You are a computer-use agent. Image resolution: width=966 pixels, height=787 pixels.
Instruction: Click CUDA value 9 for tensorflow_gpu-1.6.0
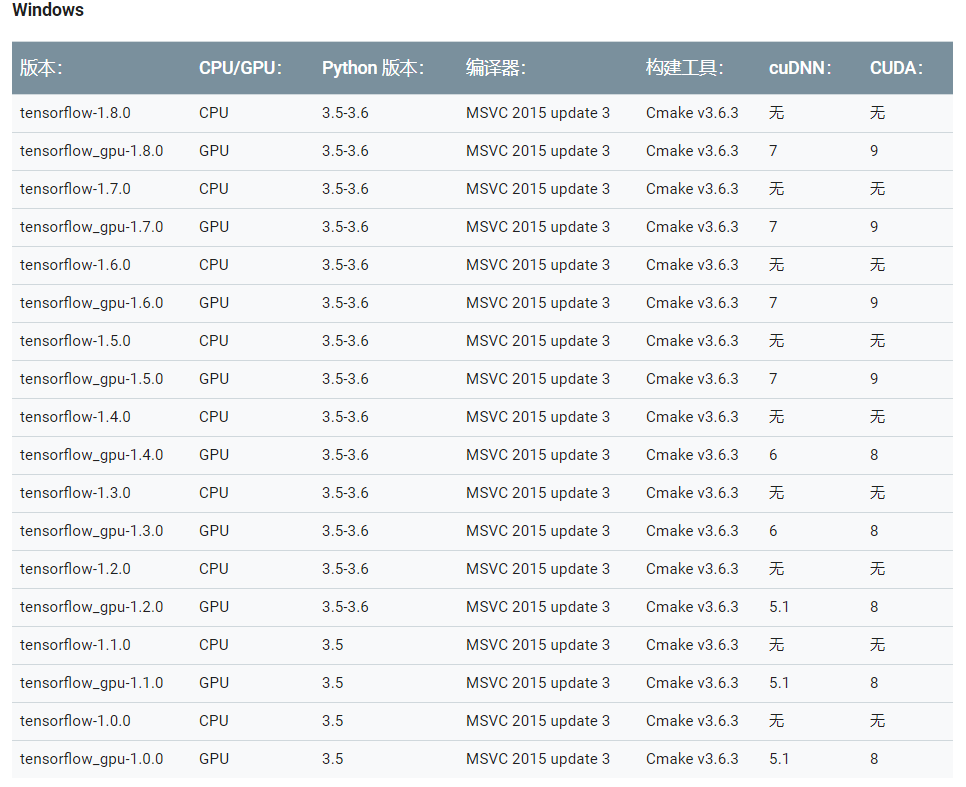pos(874,303)
